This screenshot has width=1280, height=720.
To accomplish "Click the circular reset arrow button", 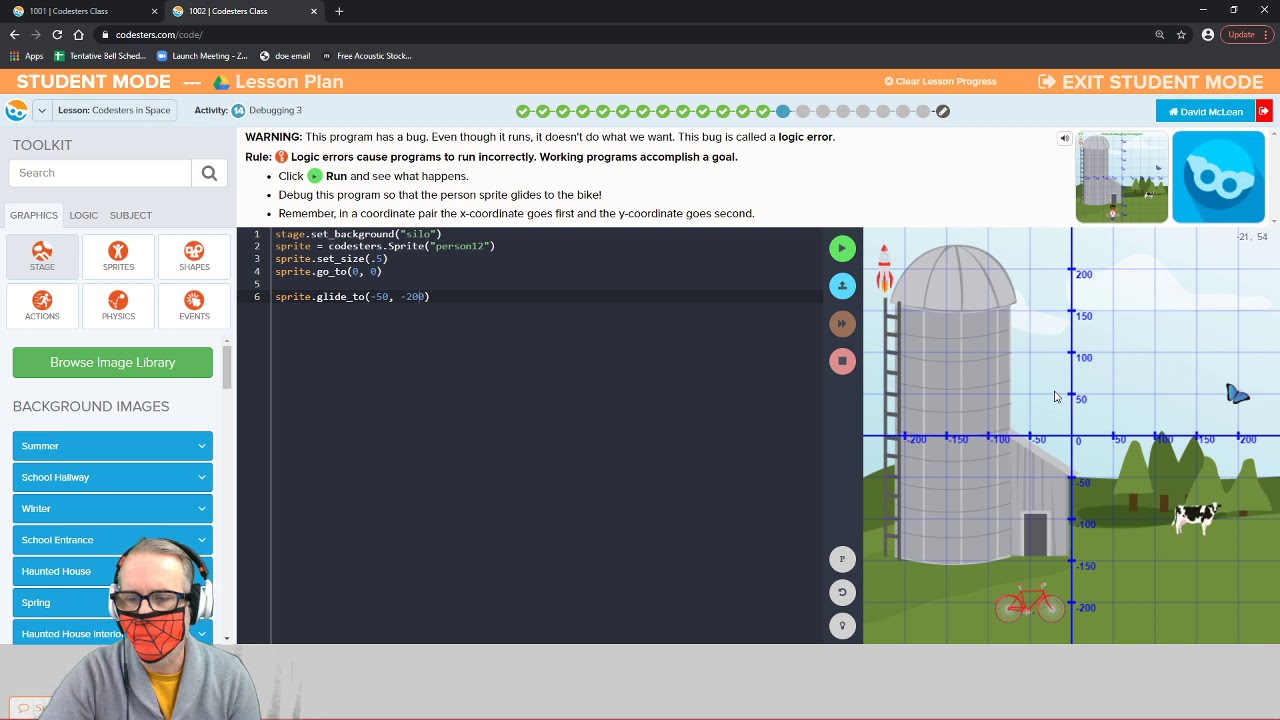I will coord(842,592).
